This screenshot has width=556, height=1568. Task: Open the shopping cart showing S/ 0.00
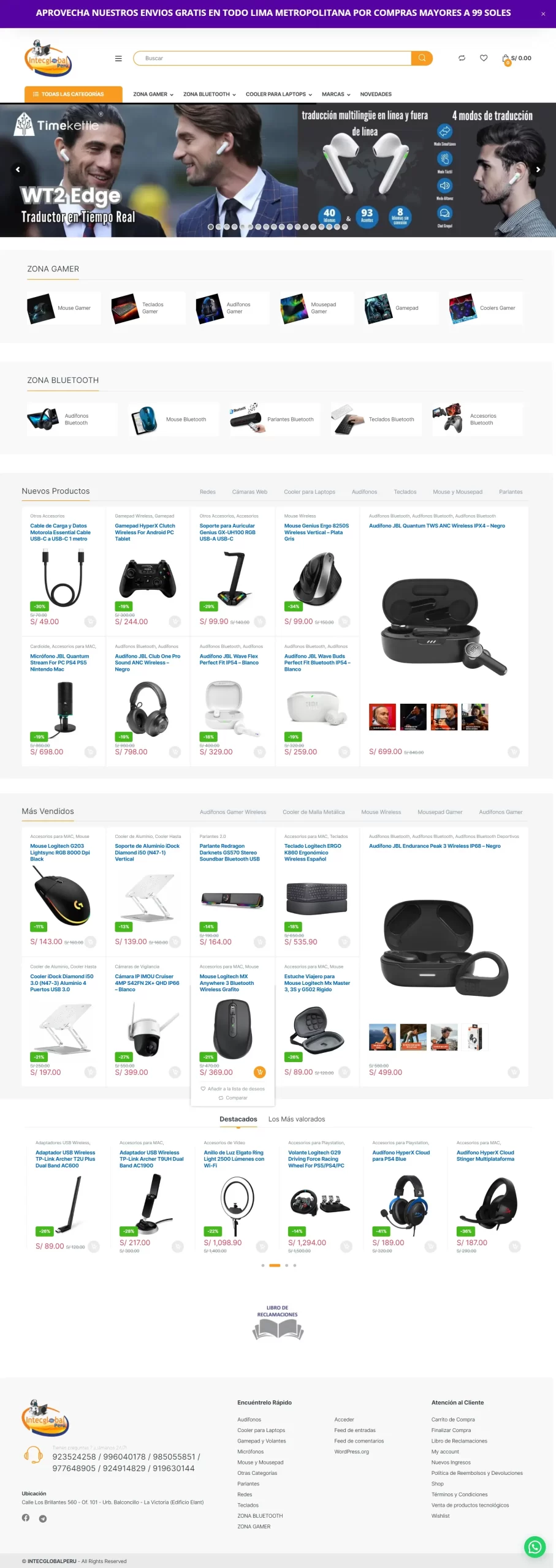pos(517,59)
